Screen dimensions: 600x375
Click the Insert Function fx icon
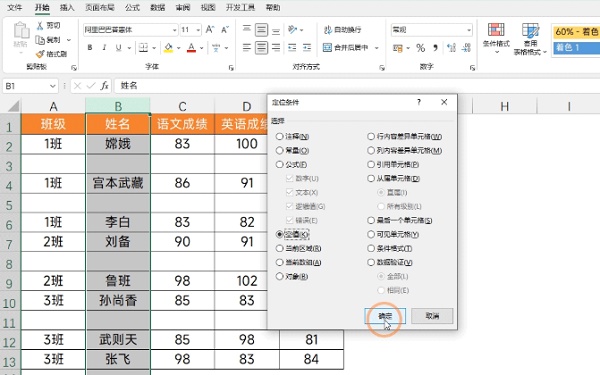[104, 86]
